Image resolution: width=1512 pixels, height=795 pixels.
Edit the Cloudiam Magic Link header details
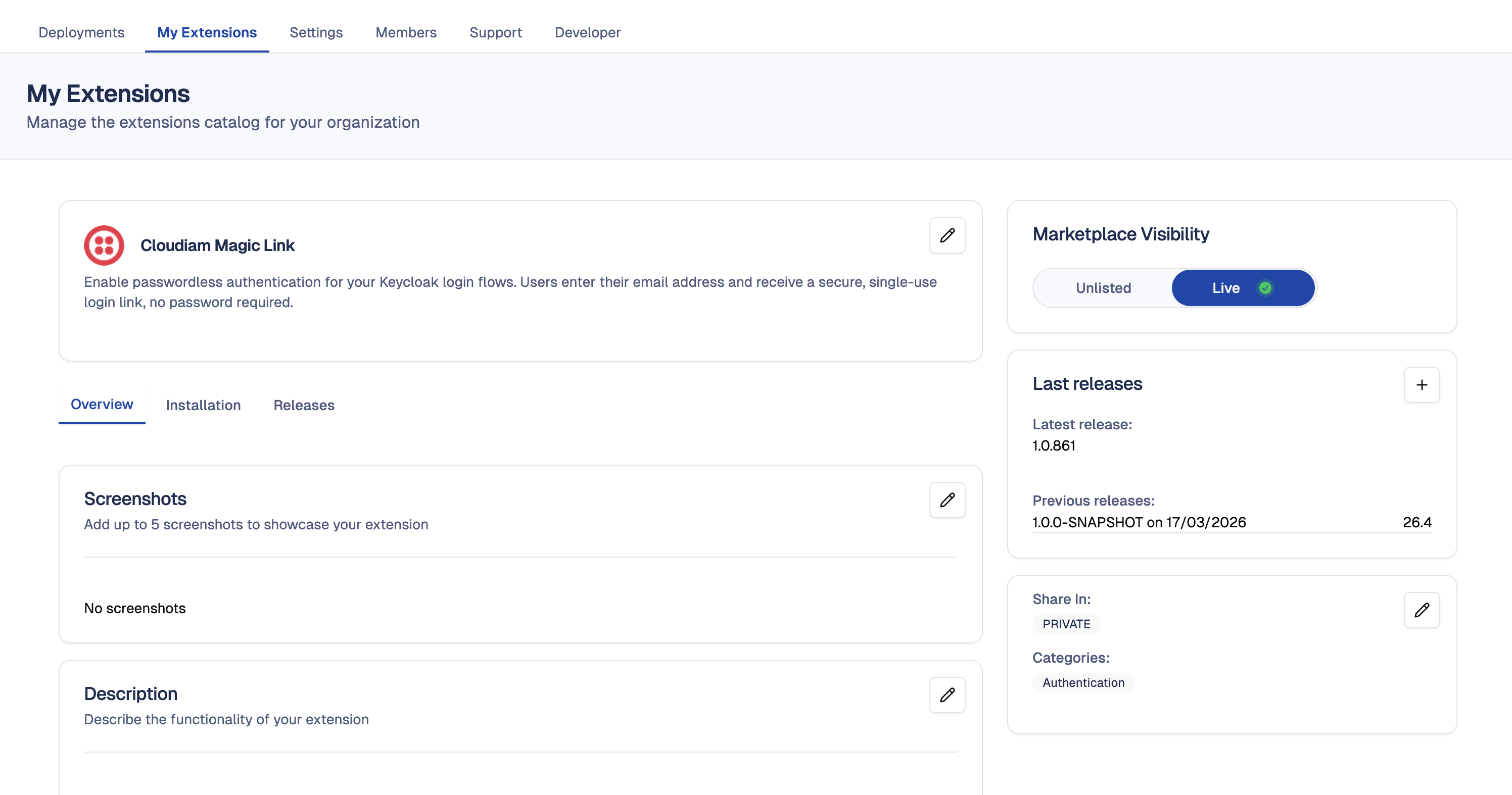click(947, 236)
